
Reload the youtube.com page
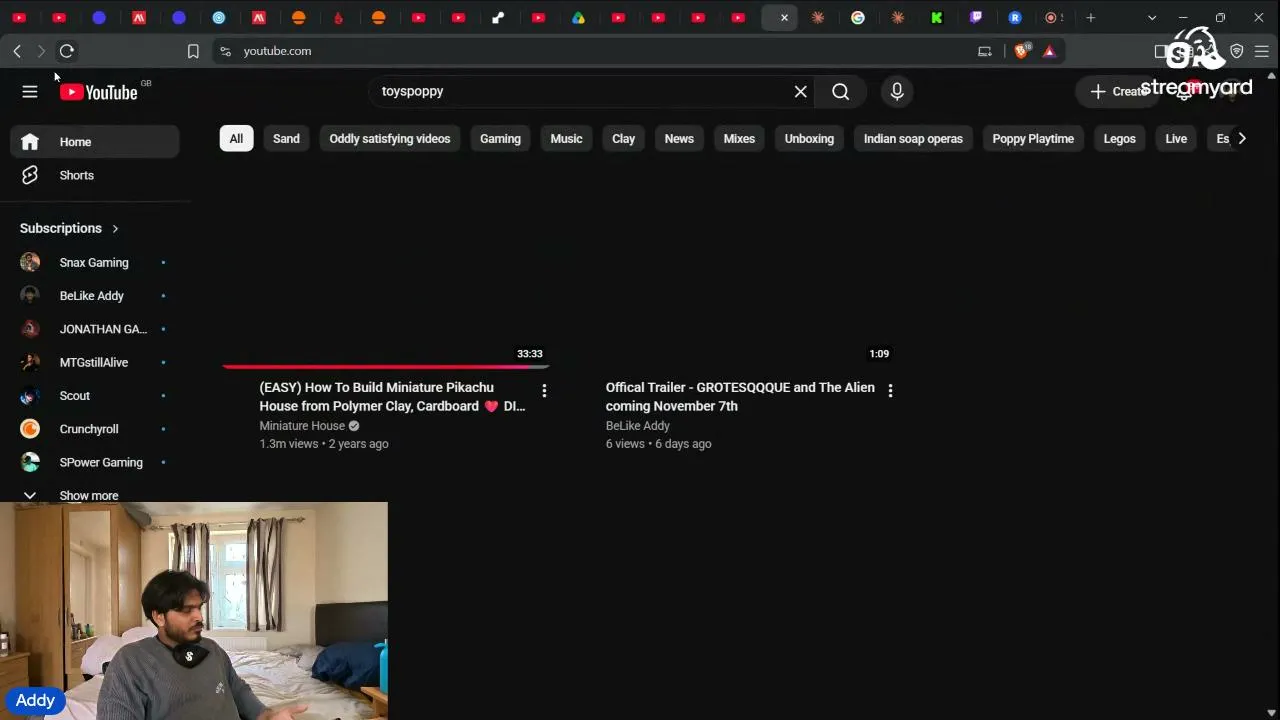[x=66, y=51]
